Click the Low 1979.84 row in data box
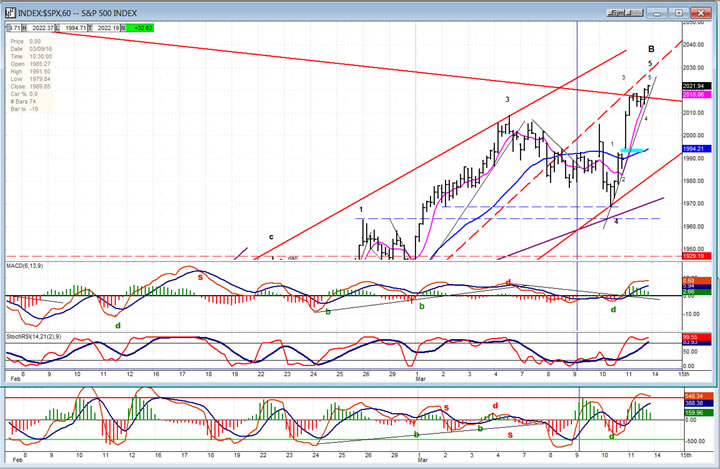 (x=31, y=79)
